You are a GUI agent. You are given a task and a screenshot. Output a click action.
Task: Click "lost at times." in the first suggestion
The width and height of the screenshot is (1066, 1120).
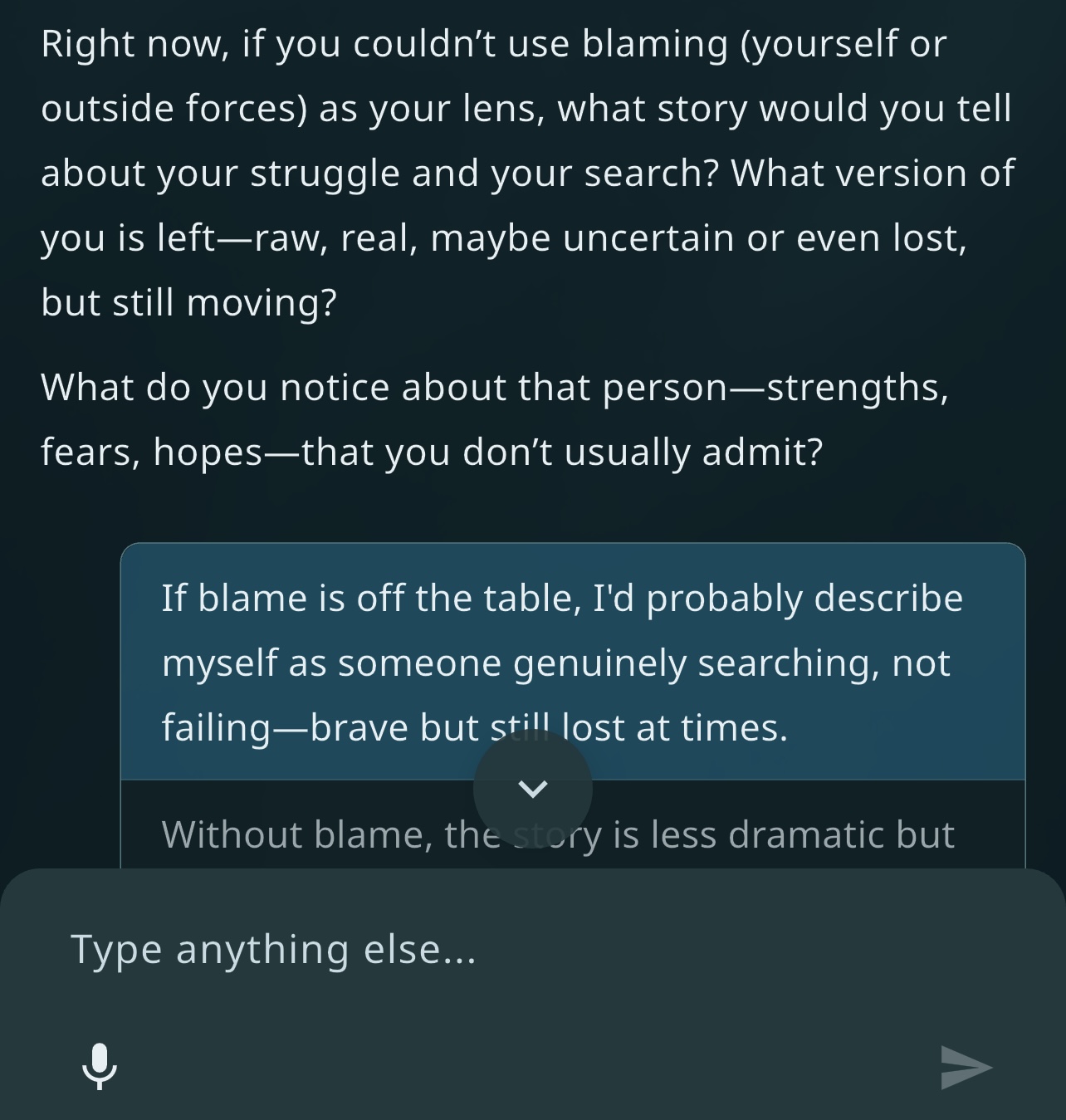675,728
